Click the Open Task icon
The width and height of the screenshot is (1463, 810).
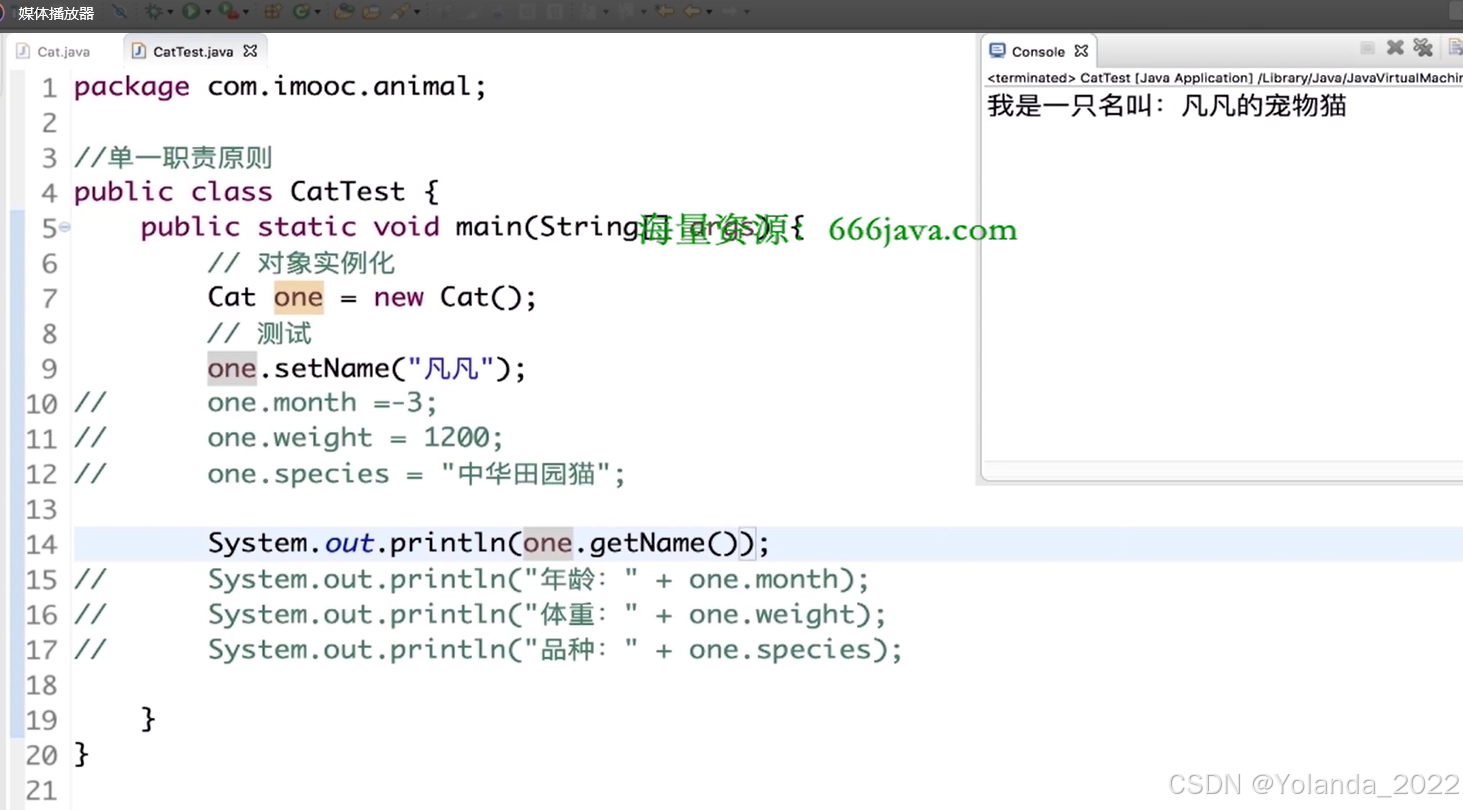click(x=371, y=12)
